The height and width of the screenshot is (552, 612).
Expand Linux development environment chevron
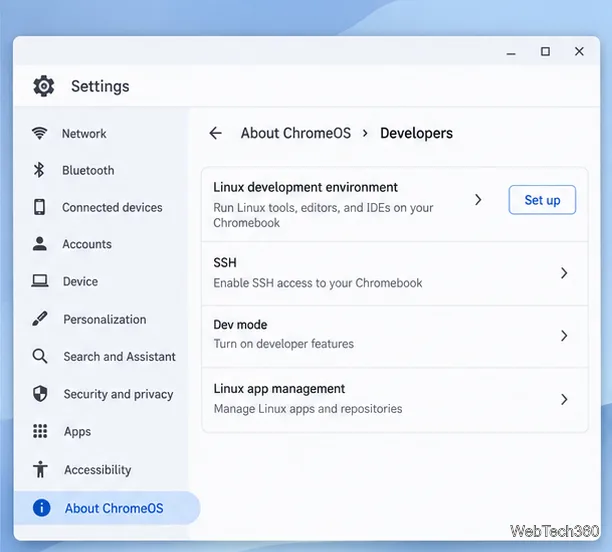(x=478, y=200)
